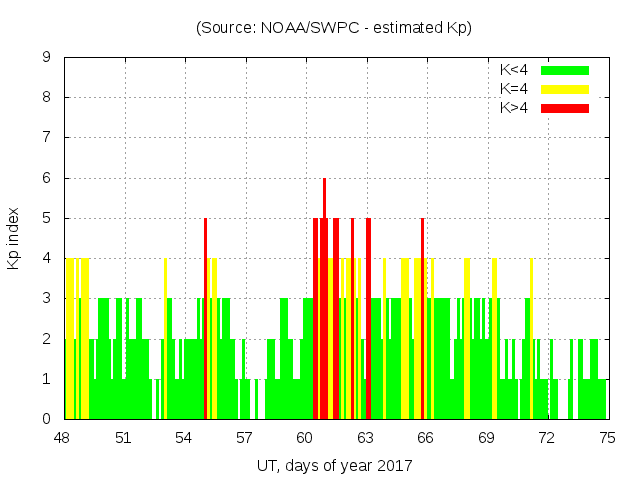Click the y-axis tick label 5
The height and width of the screenshot is (480, 640).
tap(47, 218)
